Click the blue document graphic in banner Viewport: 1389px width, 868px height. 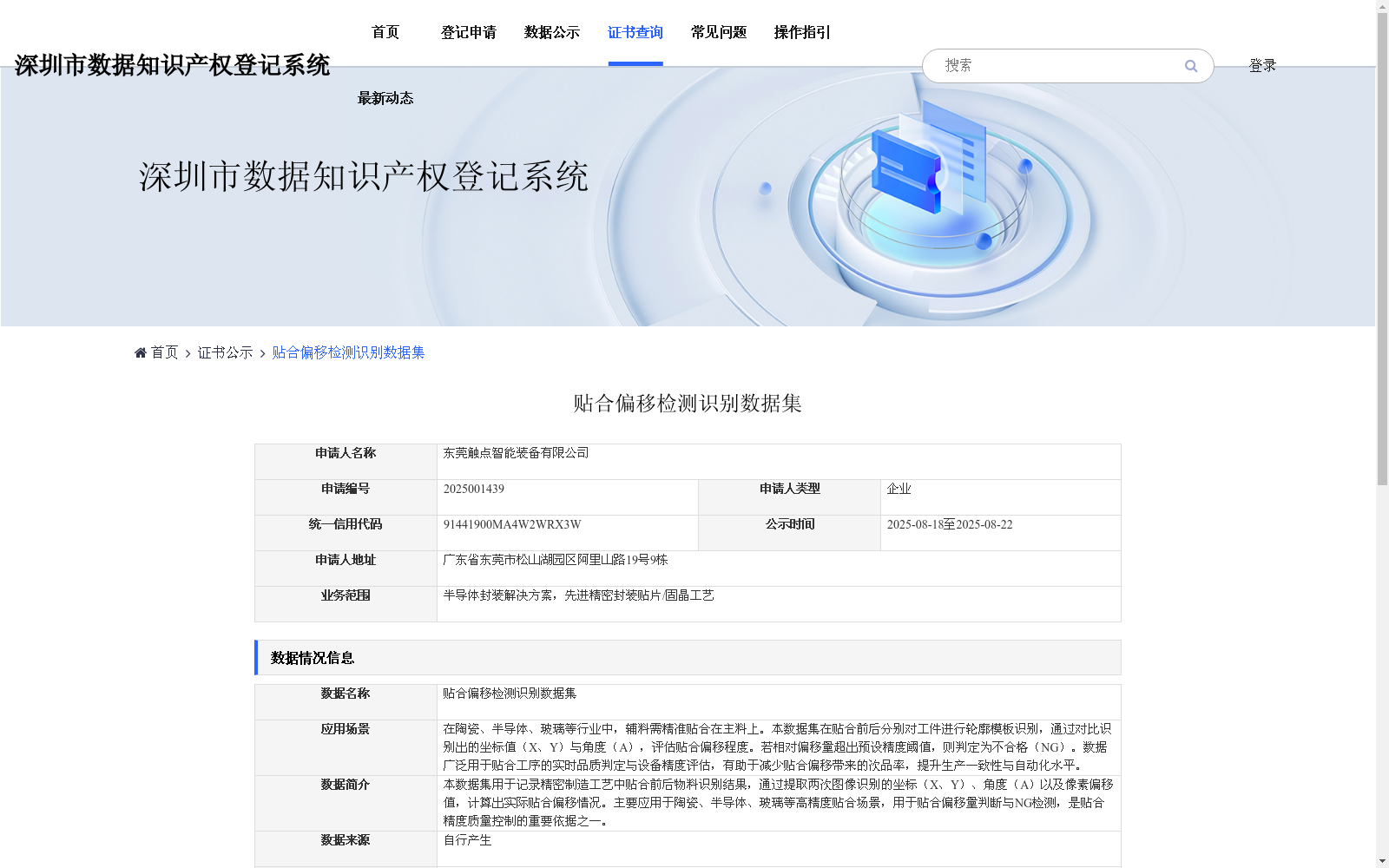[x=928, y=159]
